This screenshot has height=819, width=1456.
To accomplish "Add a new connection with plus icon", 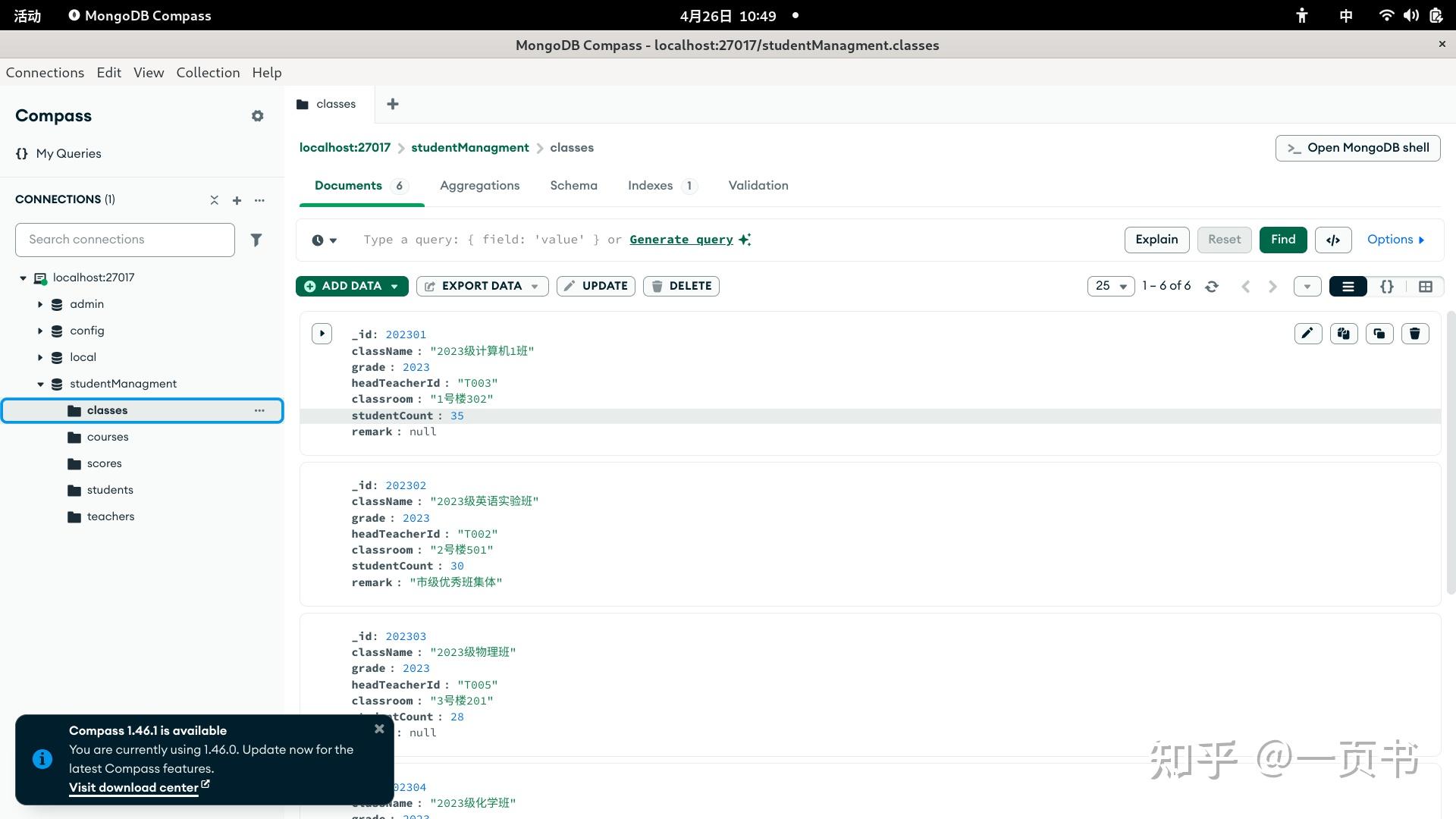I will (x=237, y=200).
